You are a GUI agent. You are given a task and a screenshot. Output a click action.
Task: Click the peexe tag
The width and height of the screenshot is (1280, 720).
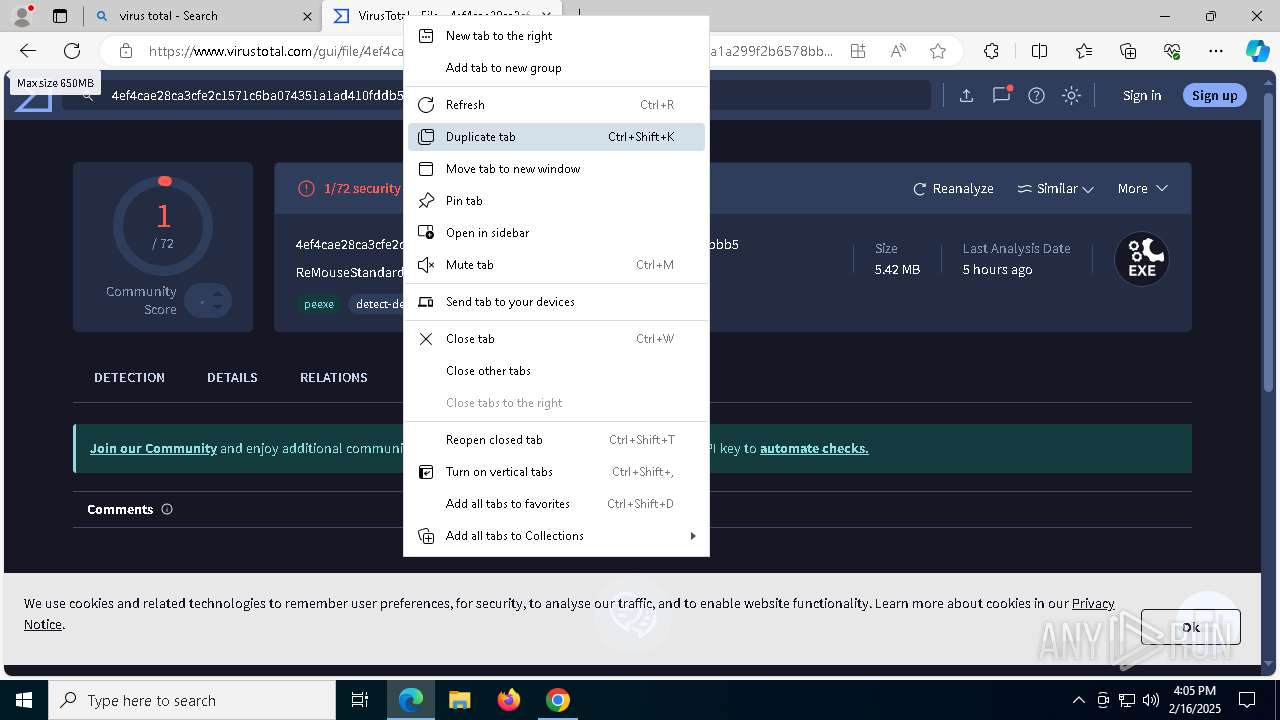click(319, 304)
